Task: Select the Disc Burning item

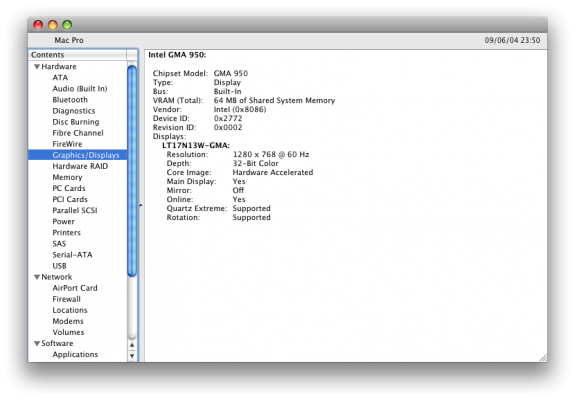Action: (76, 122)
